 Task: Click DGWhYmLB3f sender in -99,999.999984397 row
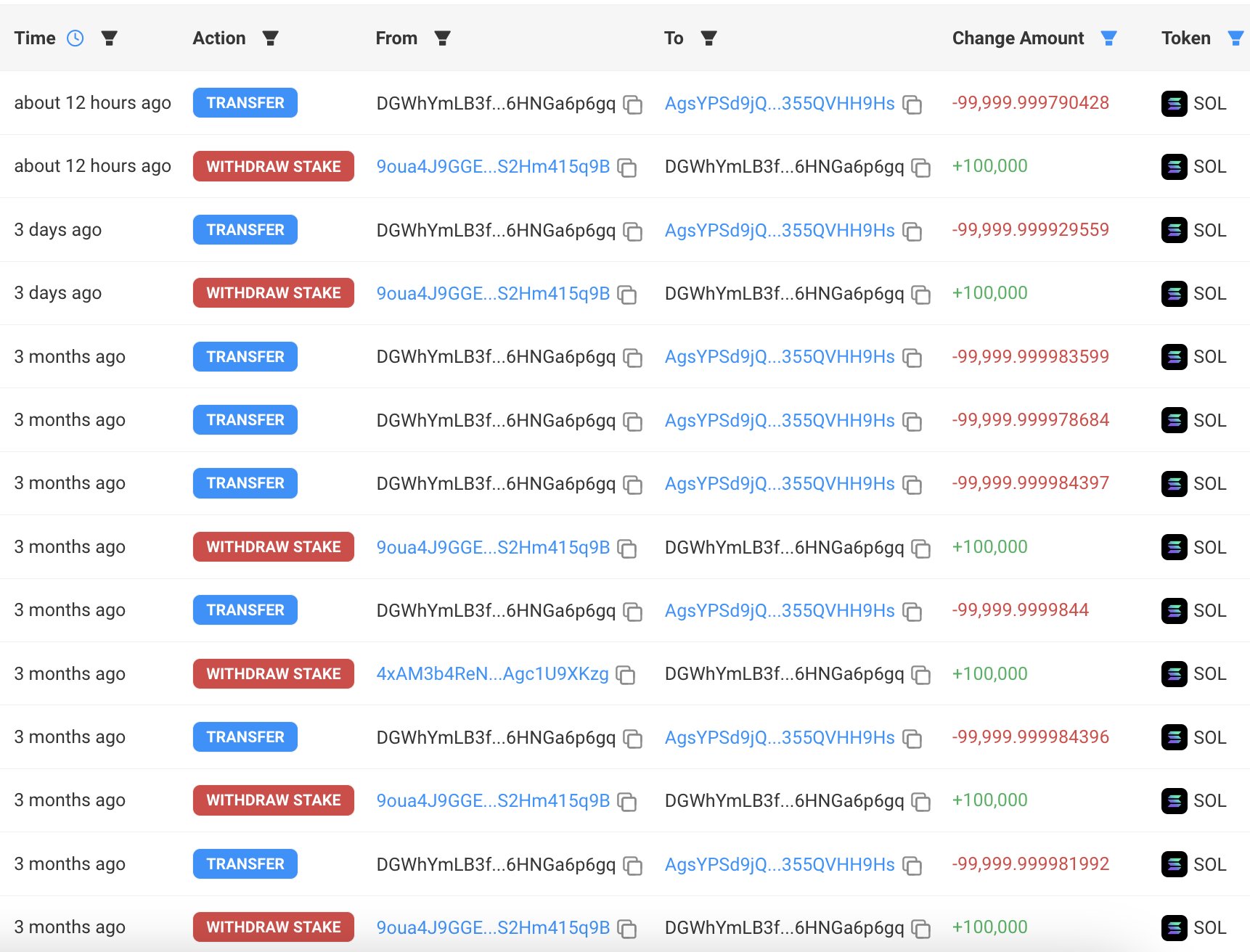(496, 484)
